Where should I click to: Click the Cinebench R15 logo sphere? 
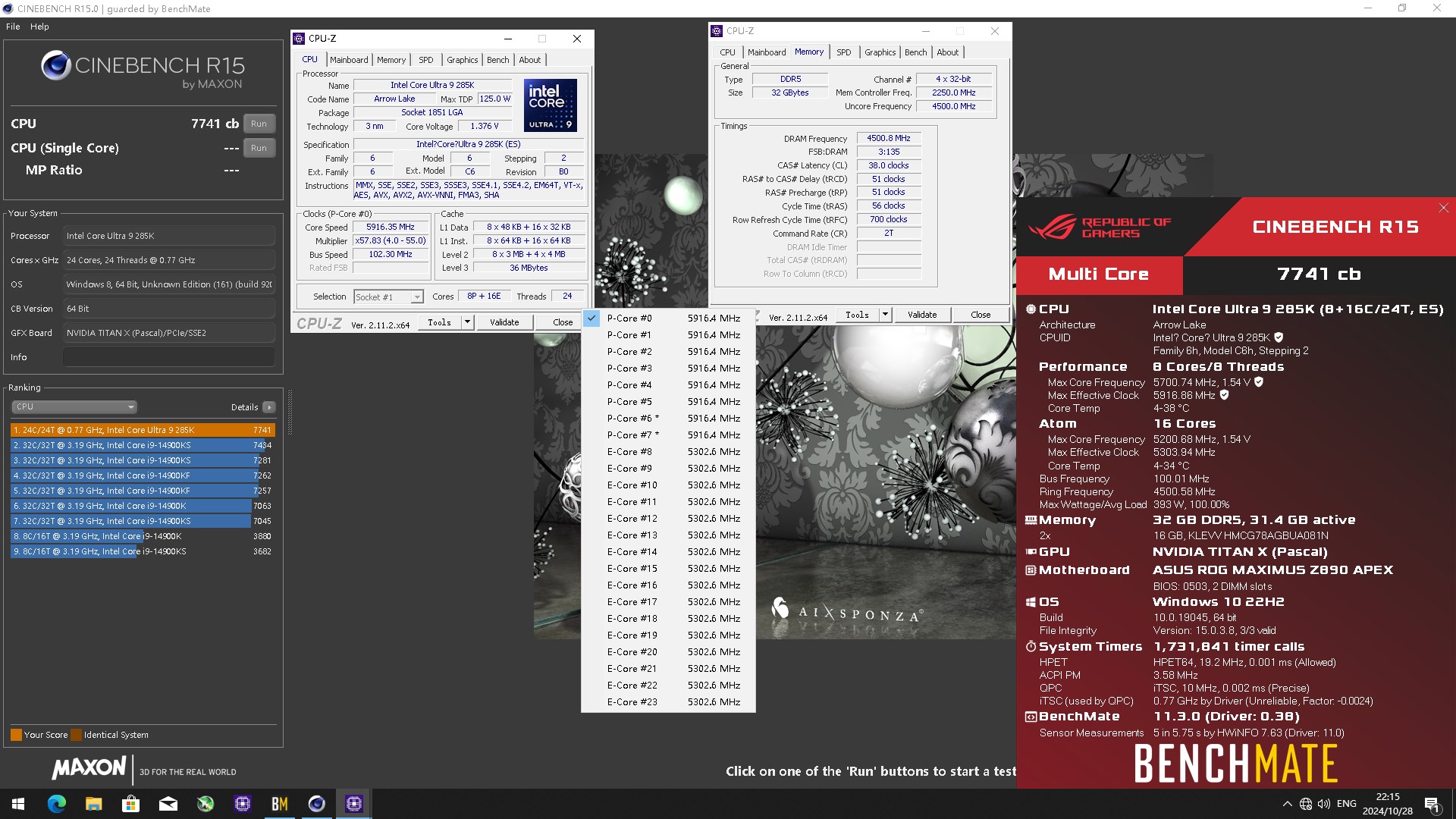(56, 66)
